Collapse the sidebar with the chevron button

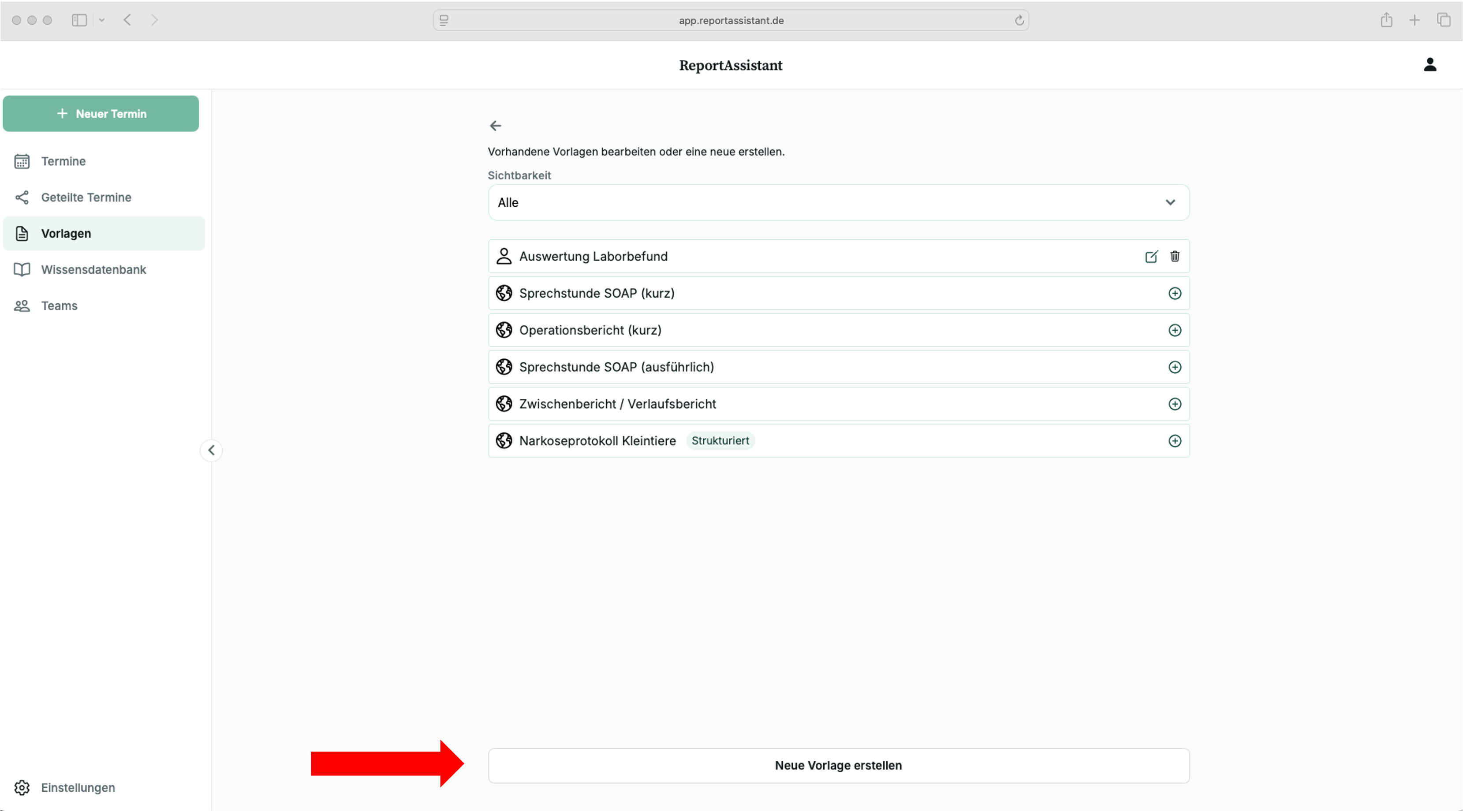point(211,450)
